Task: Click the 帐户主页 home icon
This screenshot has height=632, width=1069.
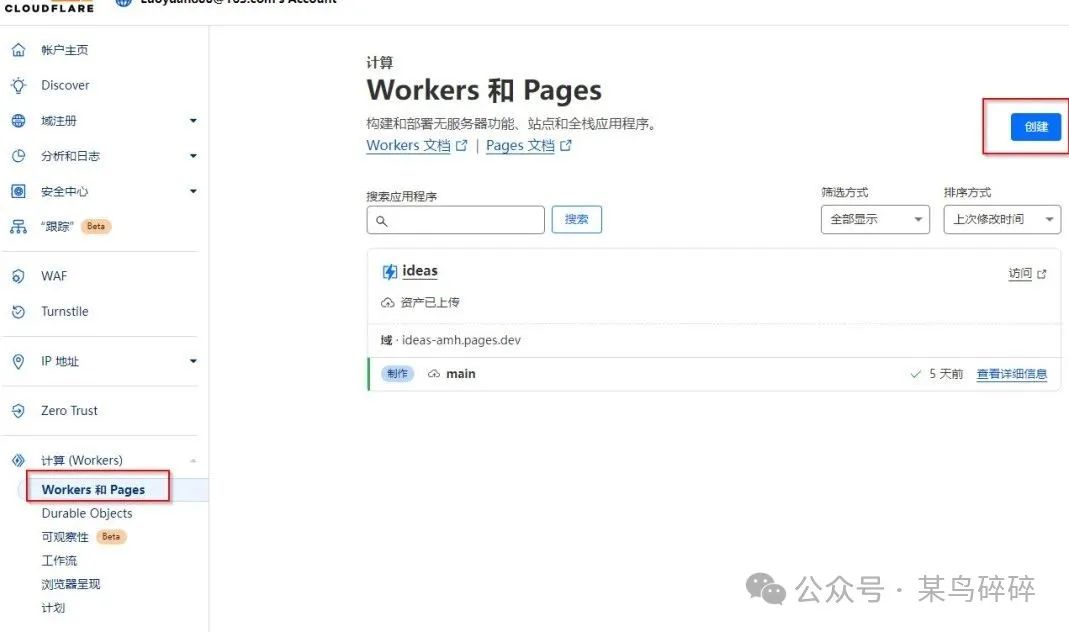Action: pyautogui.click(x=18, y=50)
